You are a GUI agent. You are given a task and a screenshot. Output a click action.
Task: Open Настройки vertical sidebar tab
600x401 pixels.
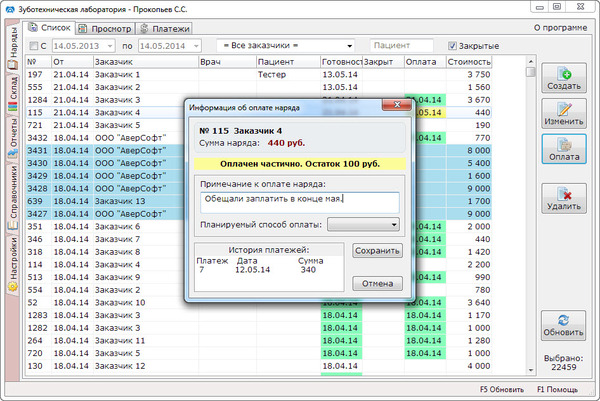click(13, 263)
